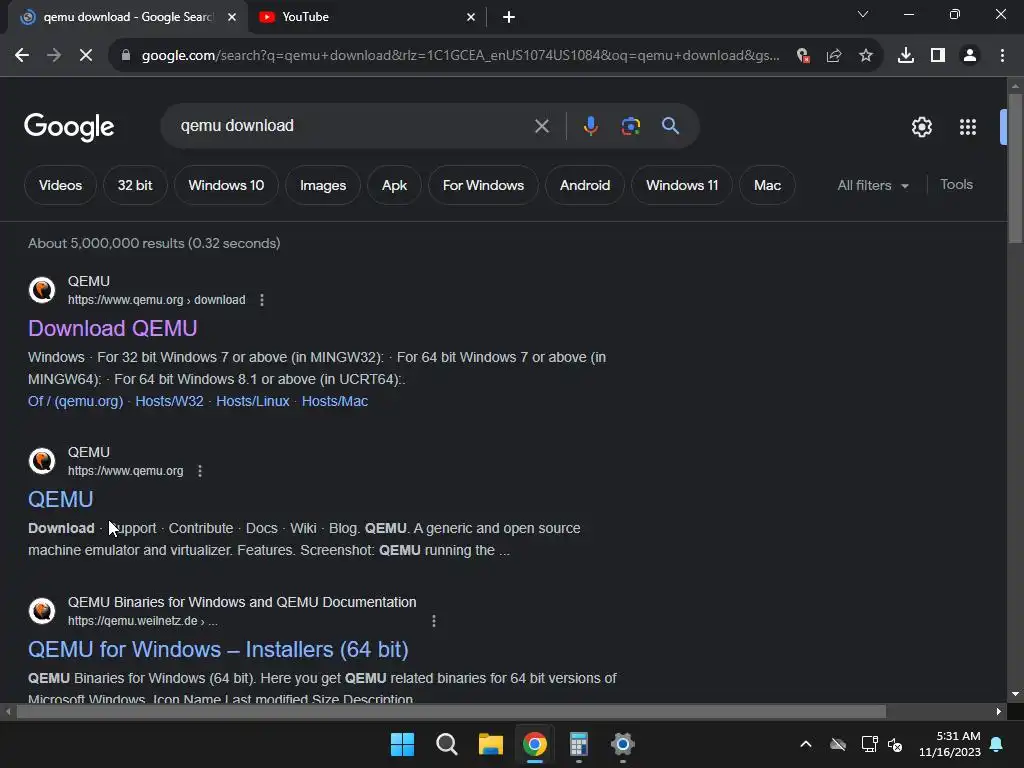The width and height of the screenshot is (1024, 768).
Task: Open Chrome three-dot menu
Action: pos(1002,56)
